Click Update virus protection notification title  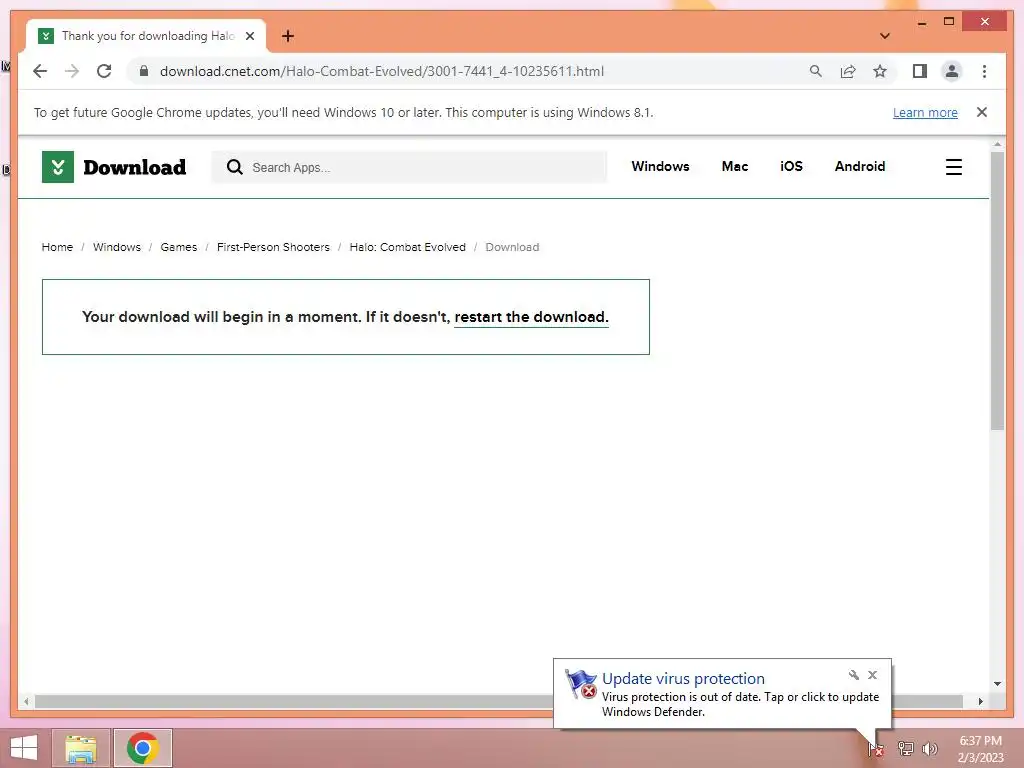pyautogui.click(x=683, y=679)
